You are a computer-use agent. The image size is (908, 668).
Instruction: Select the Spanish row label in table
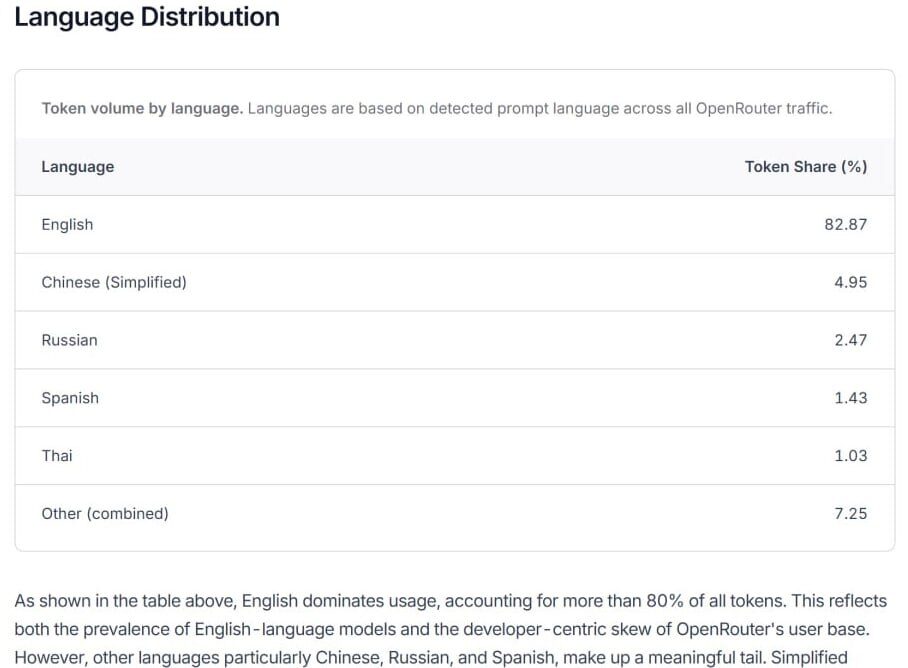point(70,398)
